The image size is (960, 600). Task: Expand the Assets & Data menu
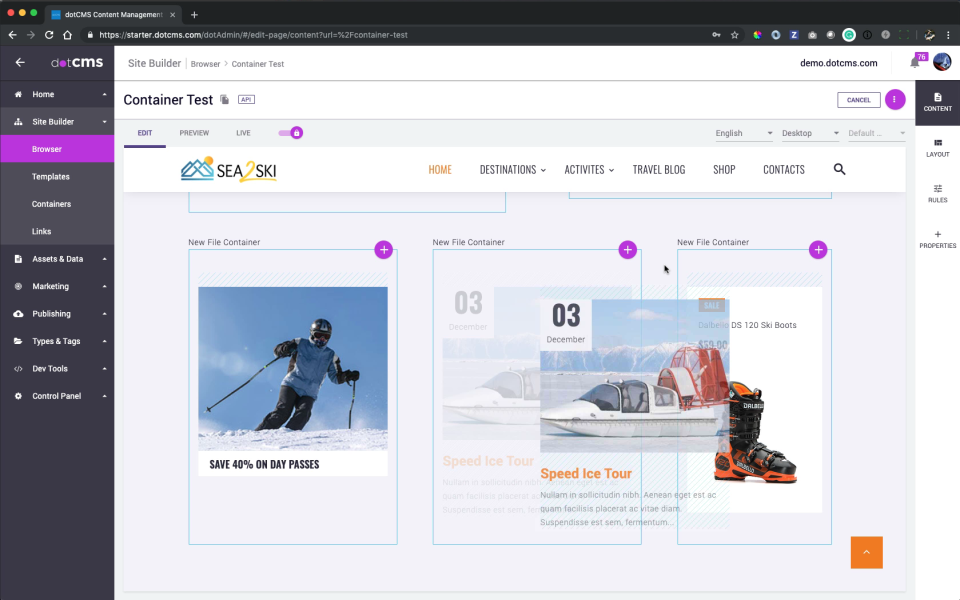pos(58,258)
